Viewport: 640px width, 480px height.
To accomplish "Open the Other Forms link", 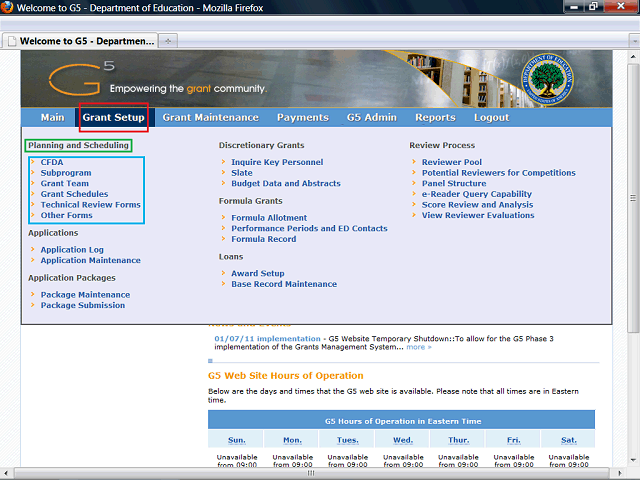I will coord(67,215).
